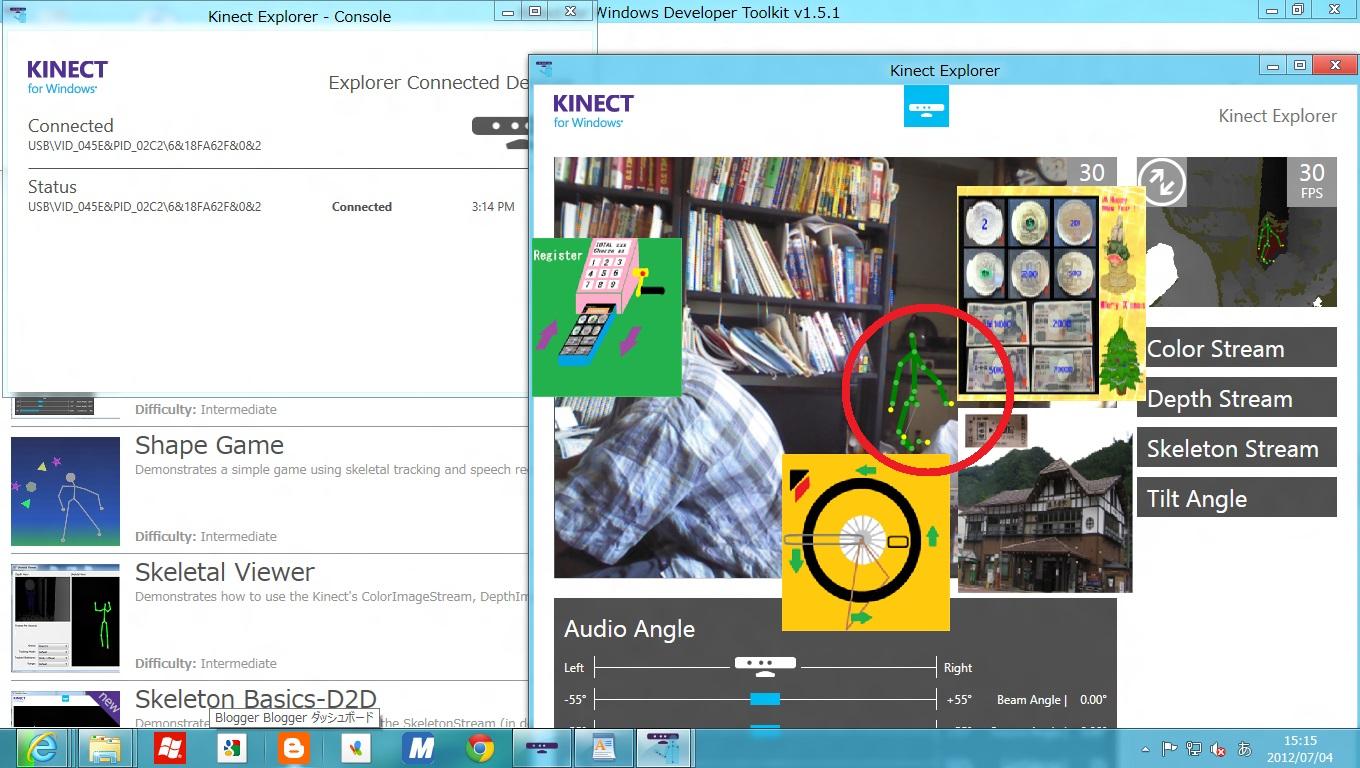This screenshot has width=1360, height=768.
Task: Open the Skeleton Basics-D2D sample thumbnail
Action: pyautogui.click(x=66, y=709)
